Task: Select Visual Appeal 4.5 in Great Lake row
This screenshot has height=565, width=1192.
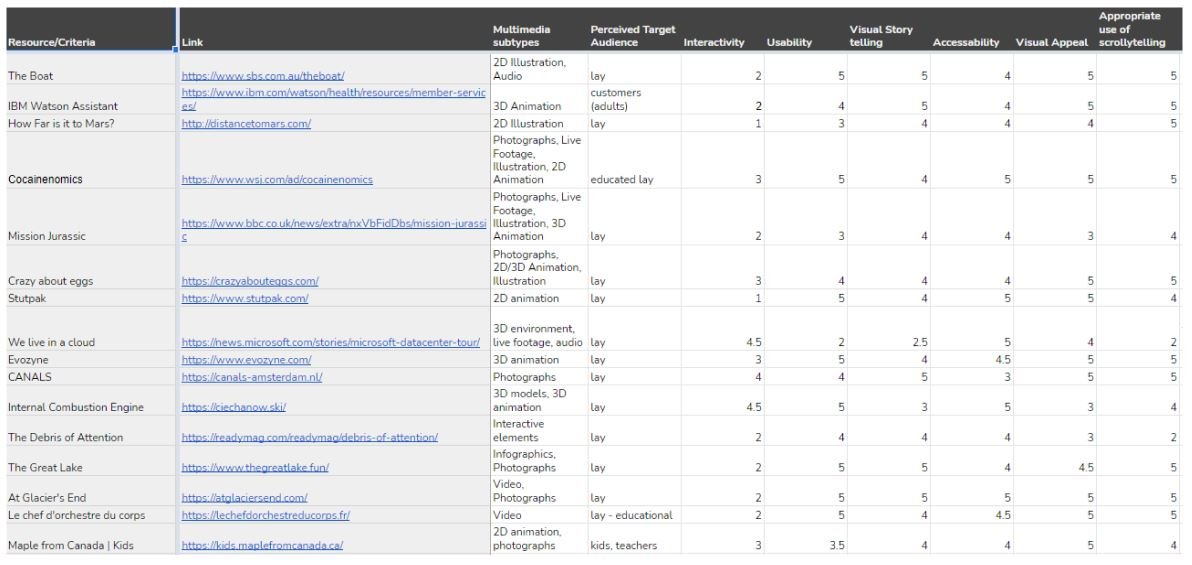Action: pyautogui.click(x=1054, y=462)
